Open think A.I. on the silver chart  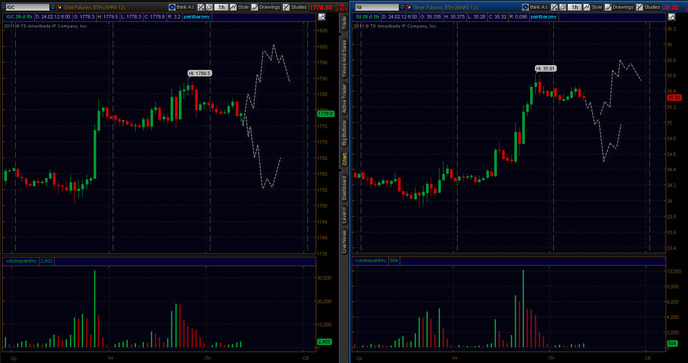point(535,7)
